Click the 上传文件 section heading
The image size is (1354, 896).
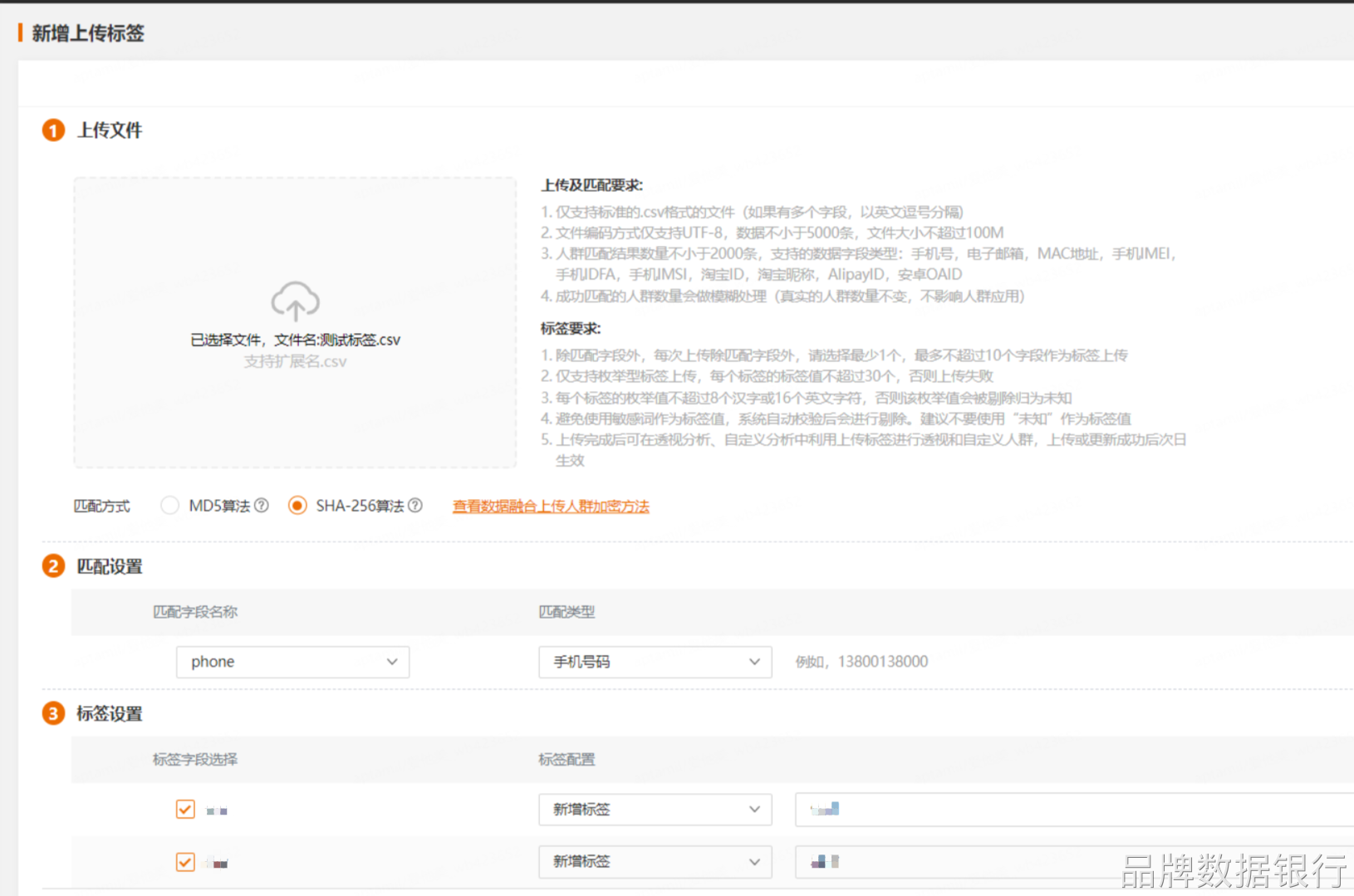110,130
